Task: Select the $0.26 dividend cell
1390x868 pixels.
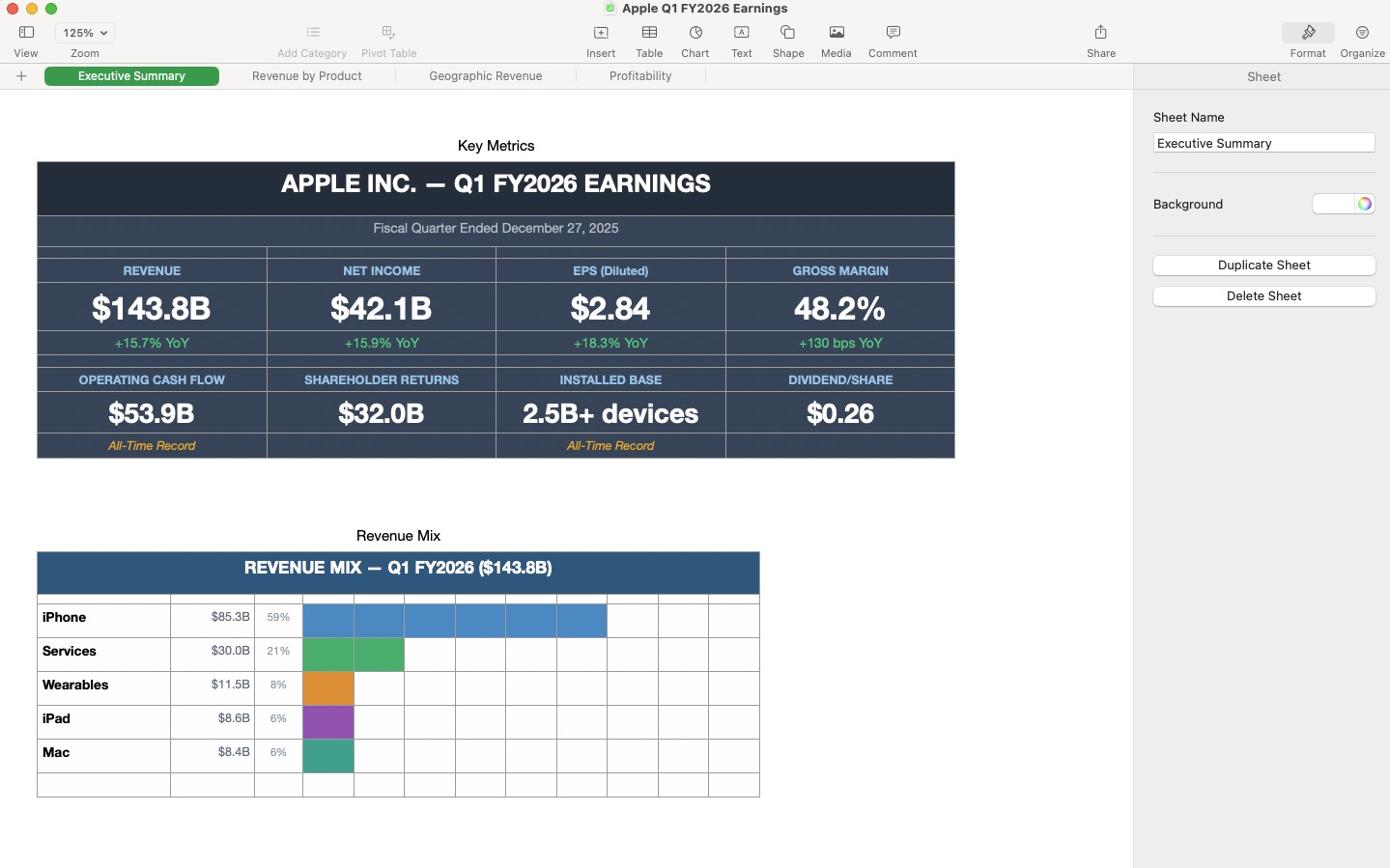Action: pos(840,413)
